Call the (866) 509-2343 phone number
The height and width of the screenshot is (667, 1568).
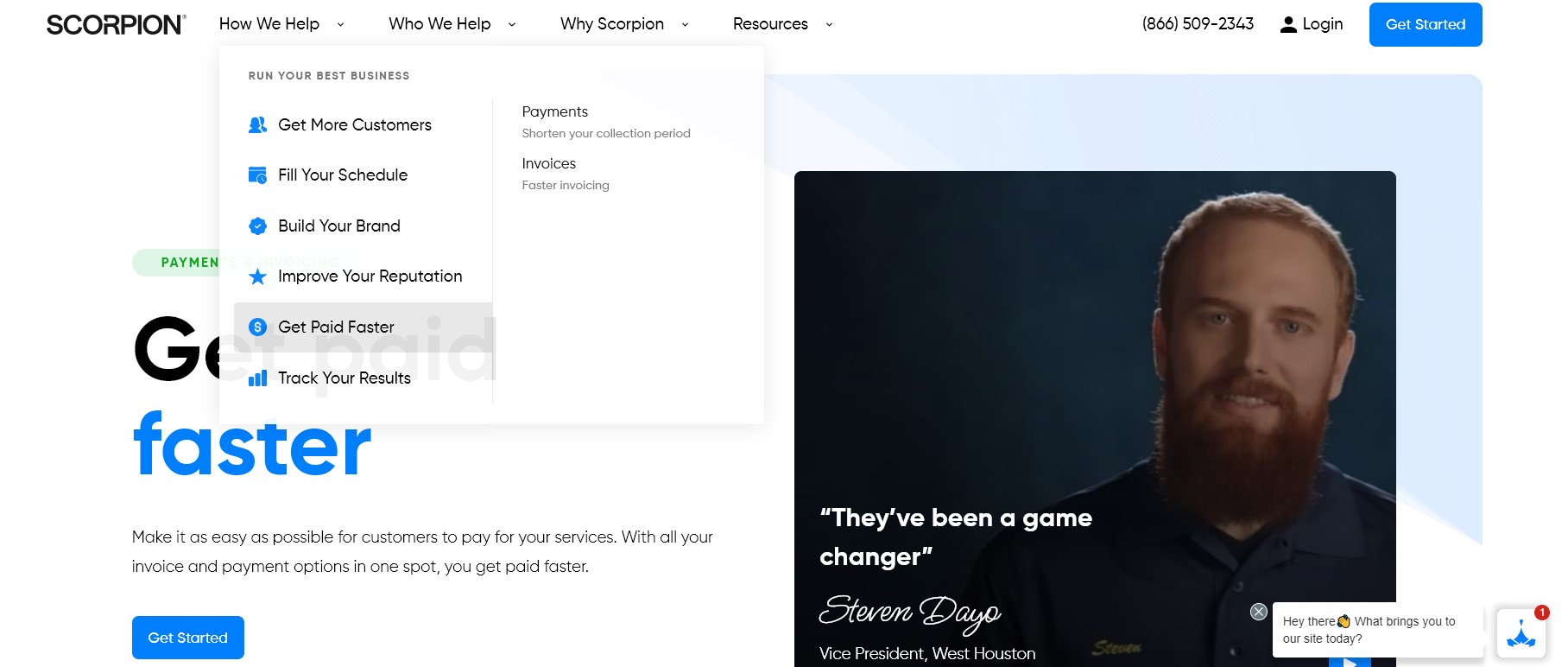coord(1198,24)
